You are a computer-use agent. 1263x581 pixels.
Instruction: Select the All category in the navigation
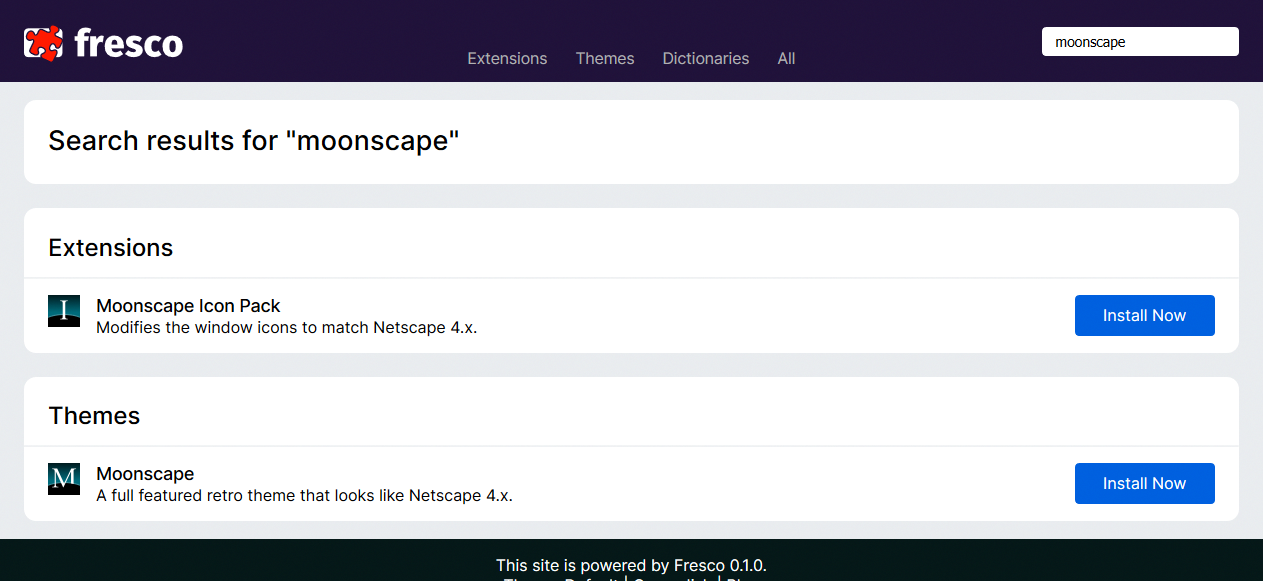click(x=786, y=58)
